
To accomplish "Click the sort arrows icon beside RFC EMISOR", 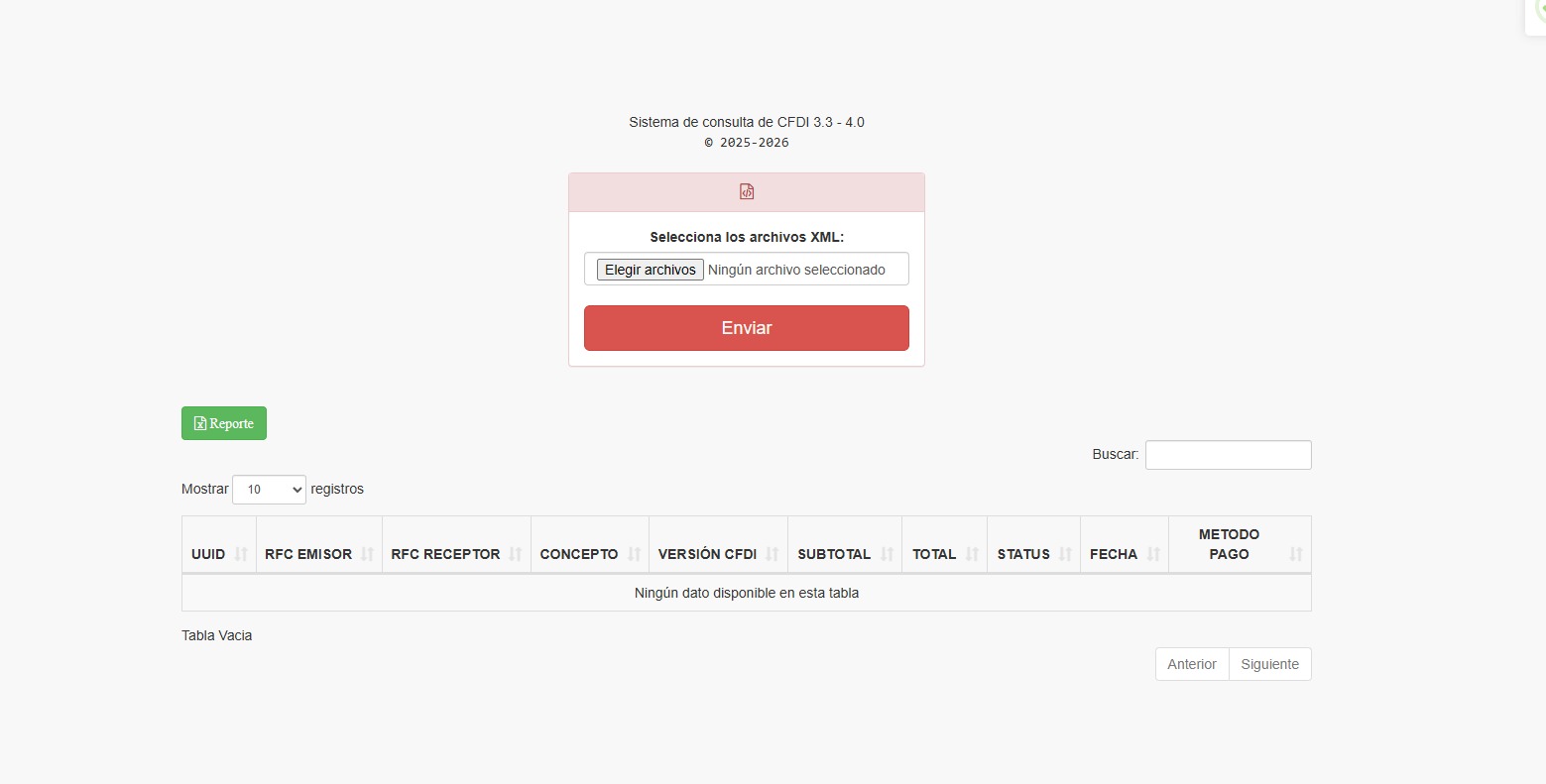I will tap(367, 554).
